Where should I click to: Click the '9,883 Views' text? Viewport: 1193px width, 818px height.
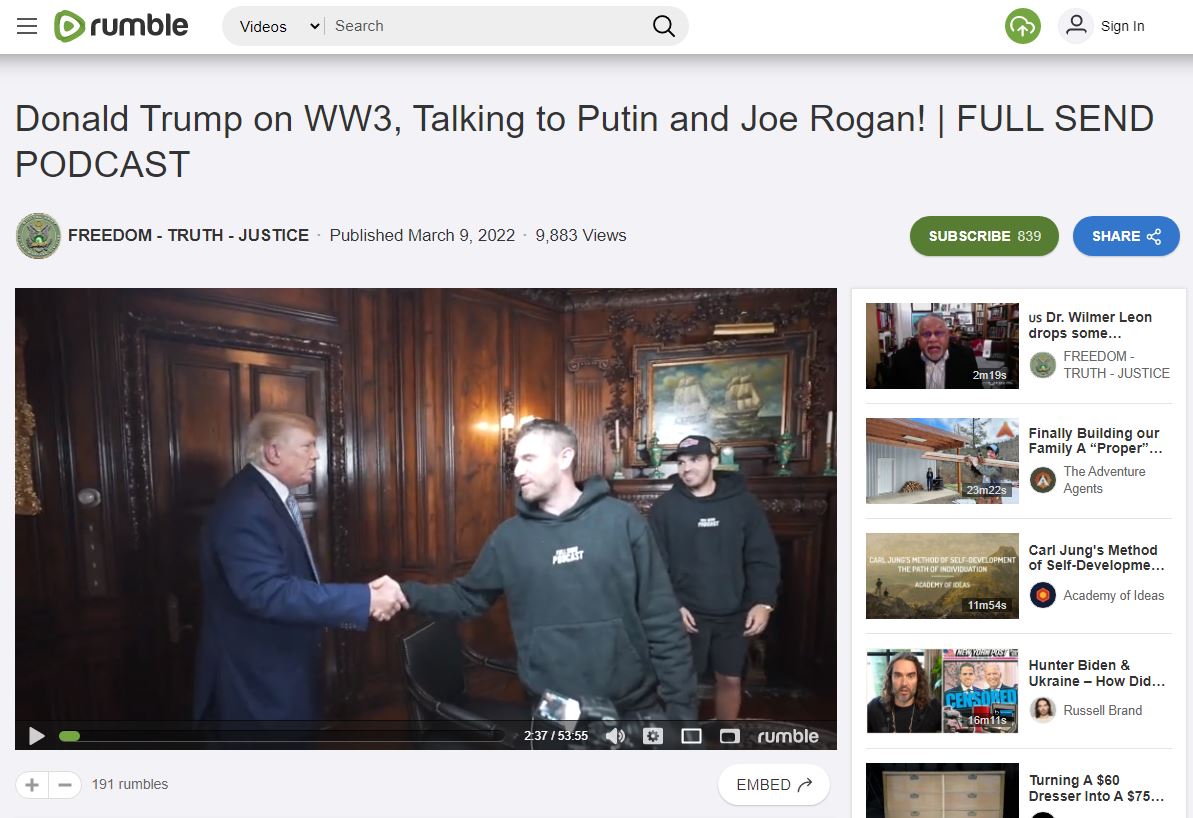(581, 235)
